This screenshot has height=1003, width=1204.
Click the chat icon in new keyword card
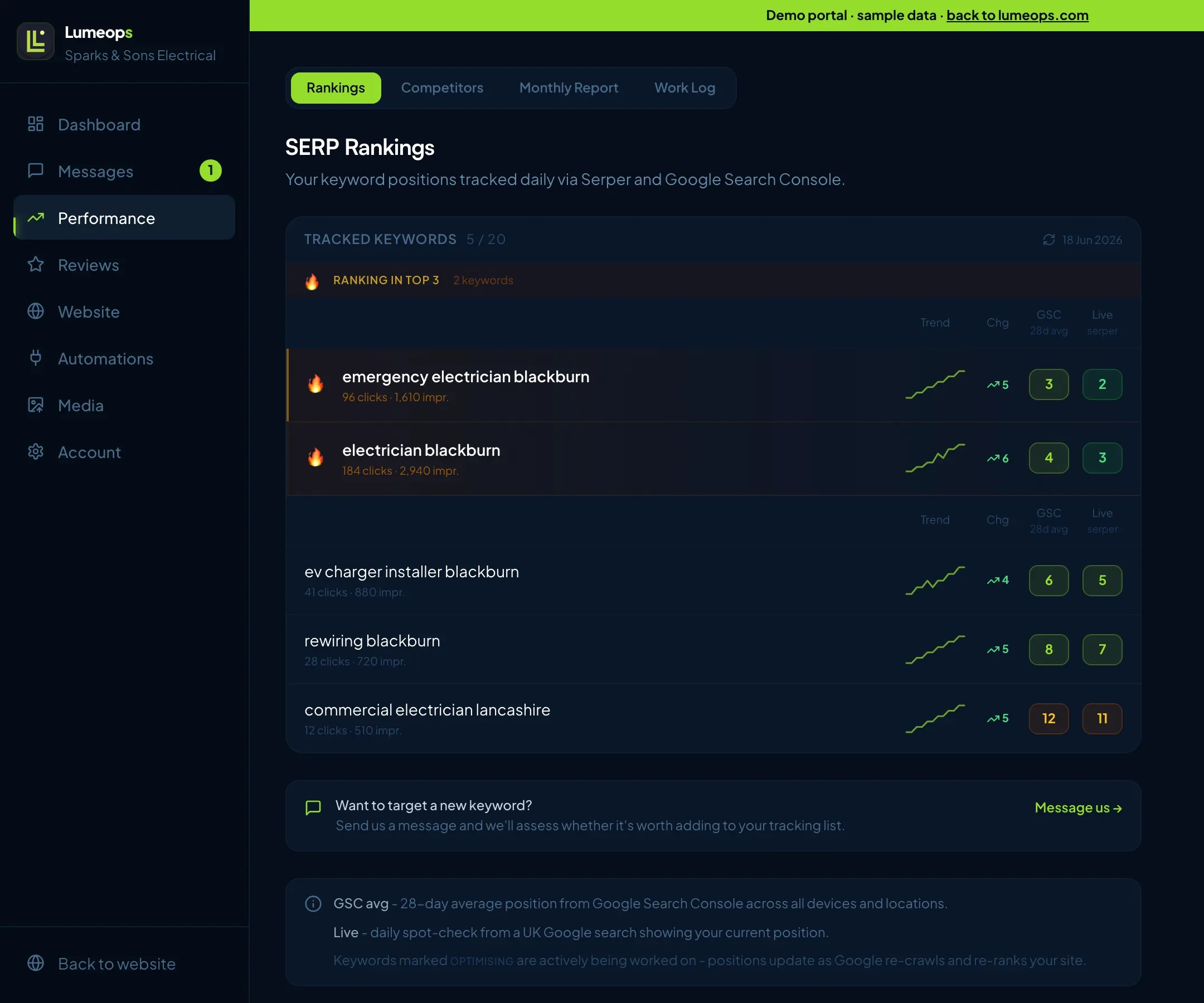pyautogui.click(x=313, y=807)
